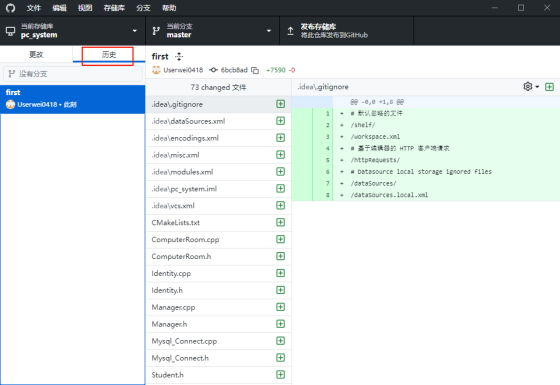Image resolution: width=560 pixels, height=385 pixels.
Task: Copy the commit SHA with copy icon
Action: (255, 70)
